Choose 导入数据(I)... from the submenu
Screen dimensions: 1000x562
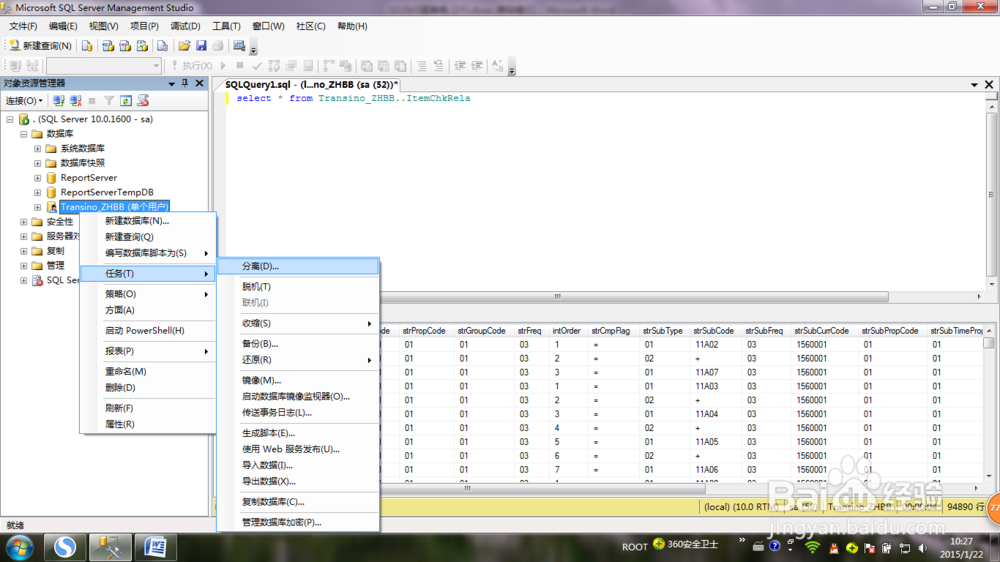coord(298,465)
